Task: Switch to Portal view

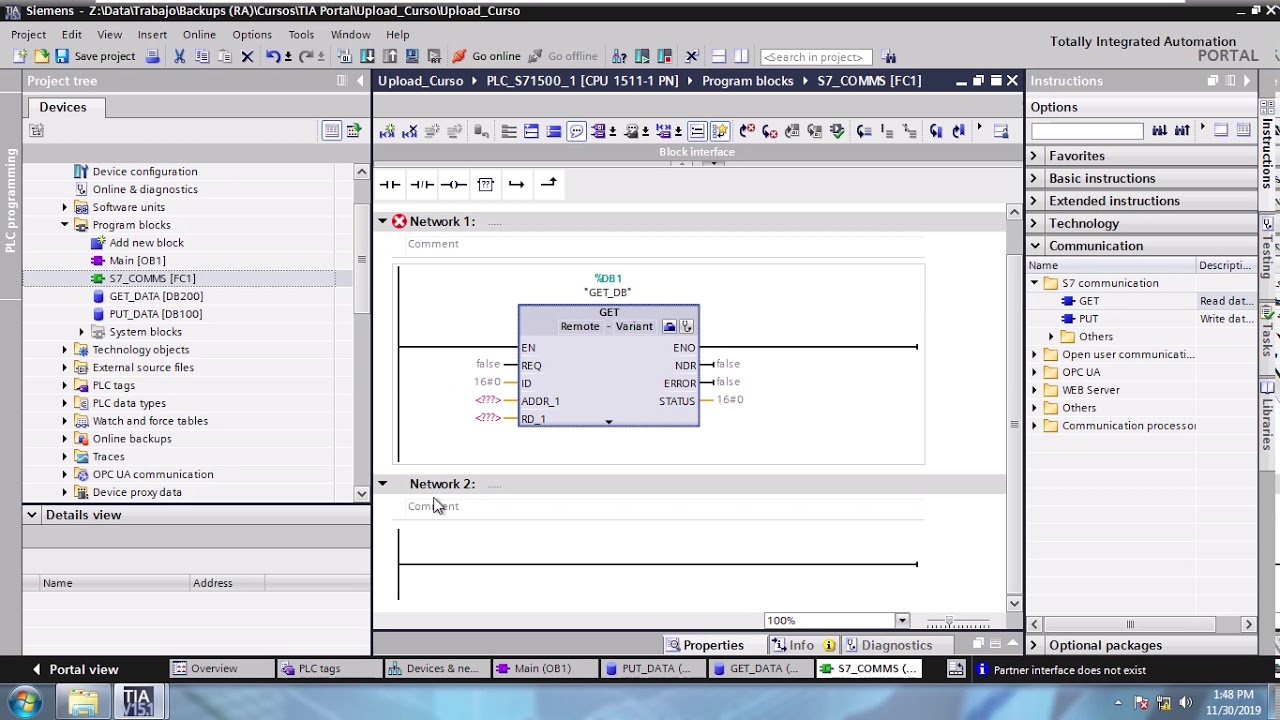Action: click(x=74, y=670)
